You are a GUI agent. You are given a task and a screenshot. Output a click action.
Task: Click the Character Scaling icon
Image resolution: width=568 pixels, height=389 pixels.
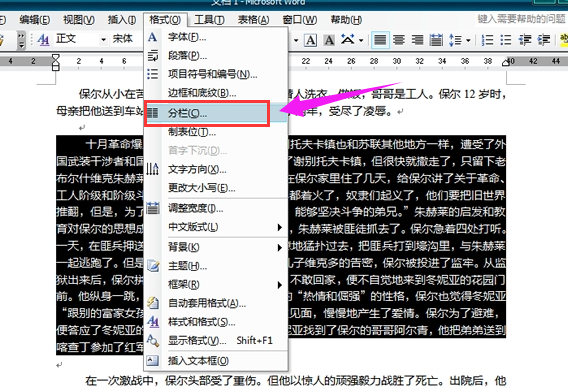[348, 40]
